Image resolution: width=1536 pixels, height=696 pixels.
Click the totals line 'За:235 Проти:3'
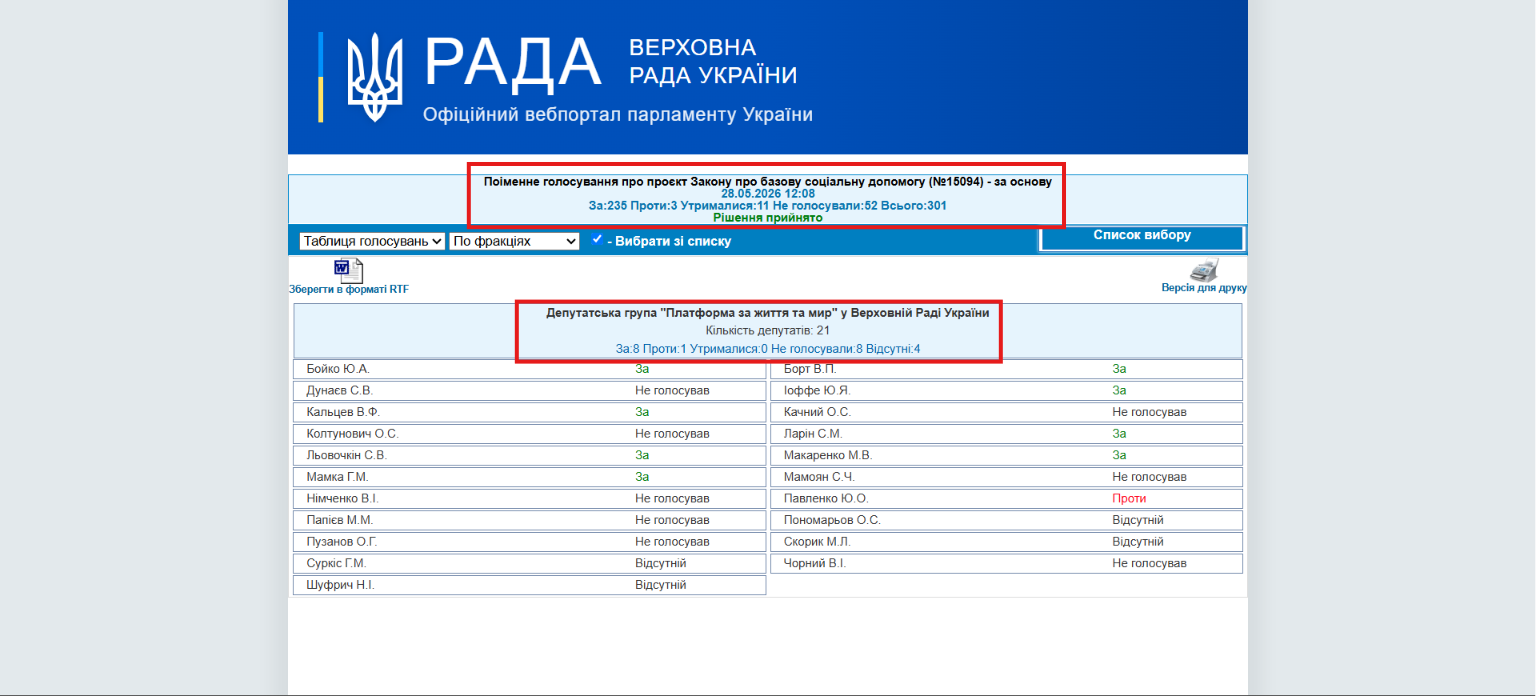(x=768, y=206)
